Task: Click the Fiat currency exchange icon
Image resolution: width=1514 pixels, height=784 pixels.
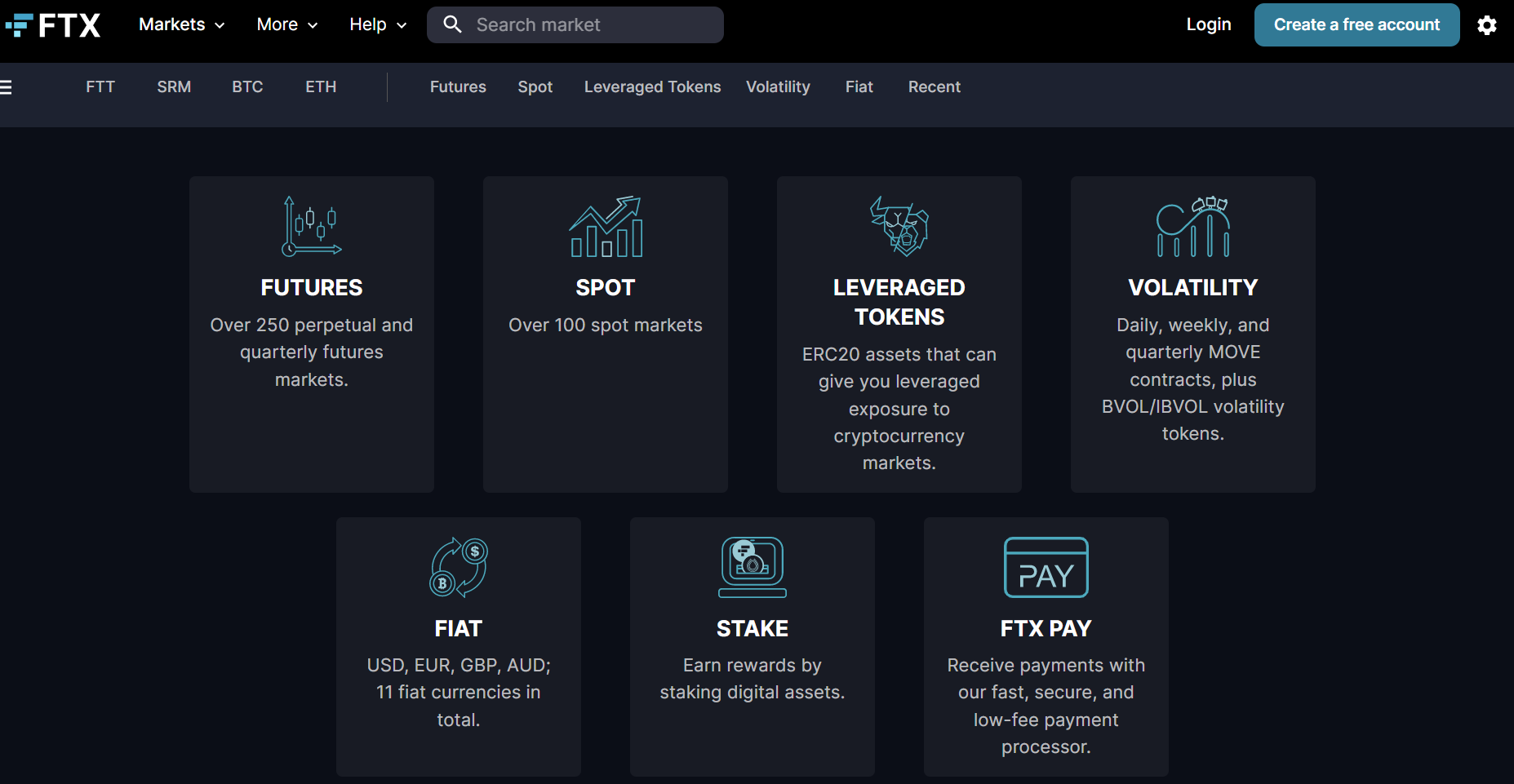Action: point(458,567)
